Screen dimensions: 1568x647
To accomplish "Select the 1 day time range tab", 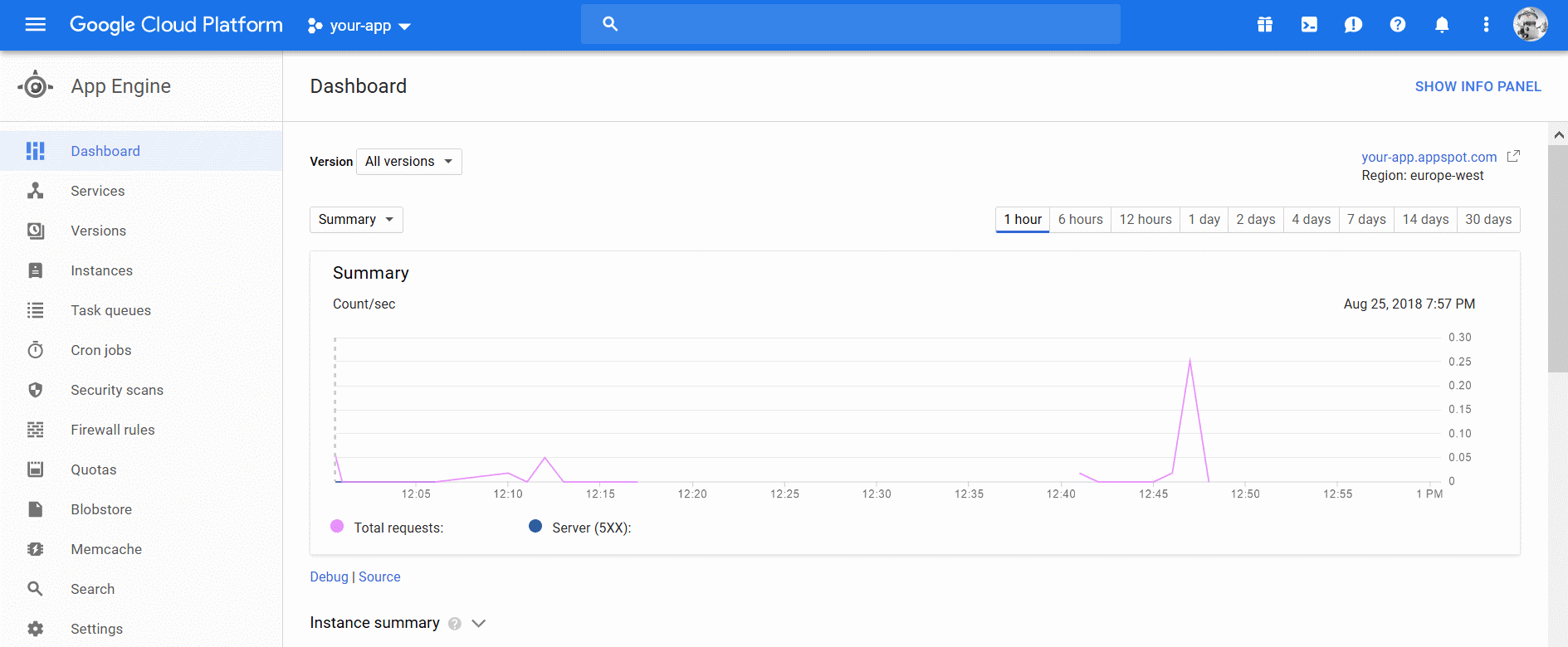I will [x=1204, y=220].
